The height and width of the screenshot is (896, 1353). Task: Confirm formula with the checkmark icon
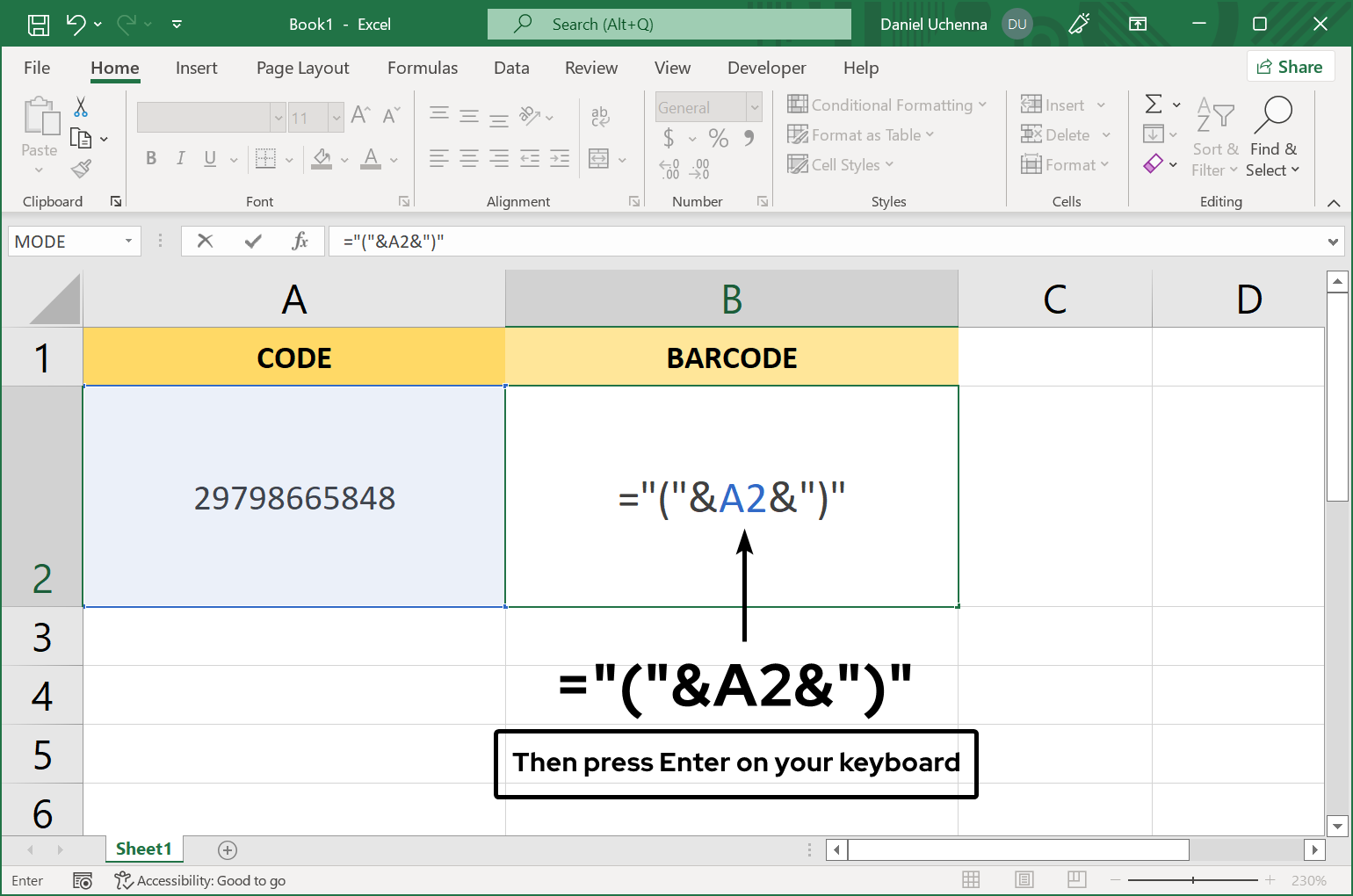tap(255, 241)
